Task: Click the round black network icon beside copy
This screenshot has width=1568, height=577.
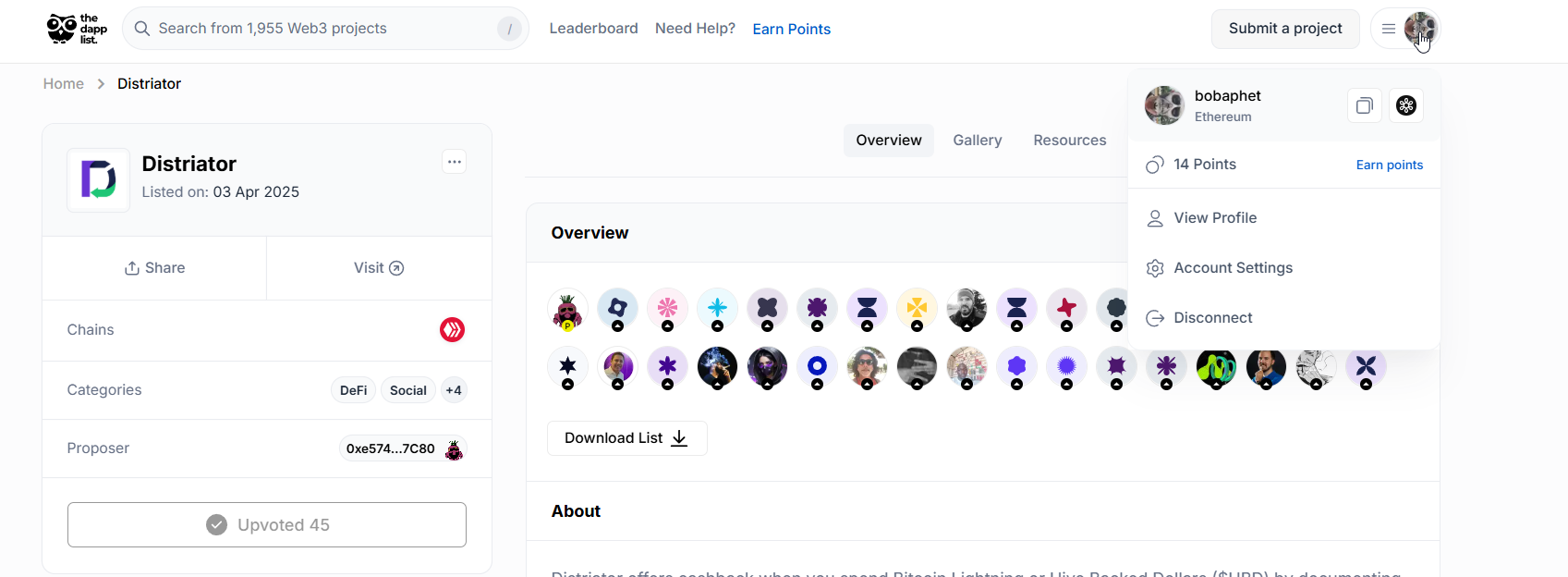Action: (1406, 105)
